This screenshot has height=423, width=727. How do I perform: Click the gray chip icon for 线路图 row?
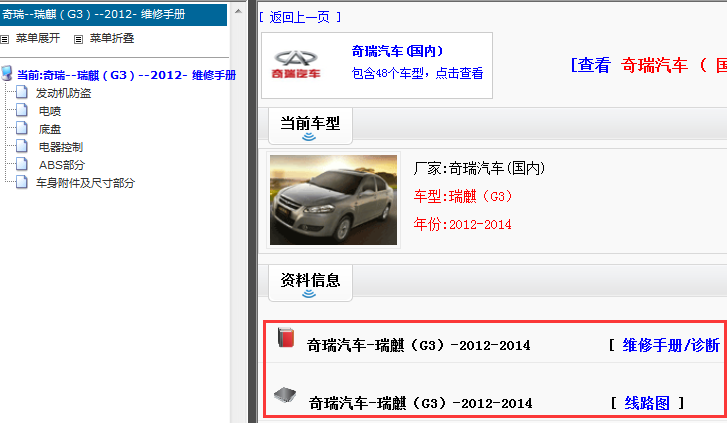click(x=285, y=395)
